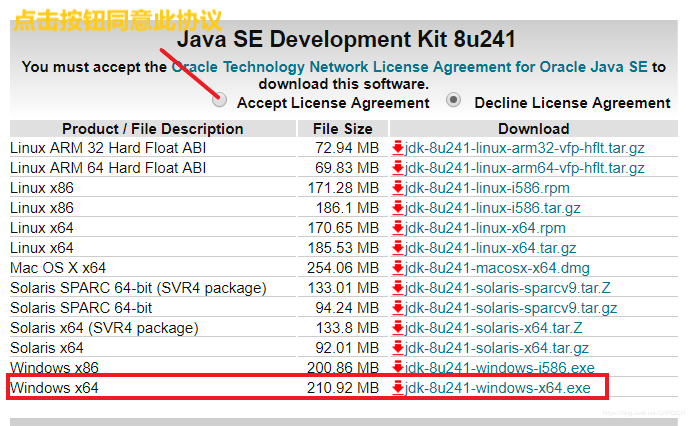Click download arrow icon for macosx-x64.dmg

(x=398, y=267)
